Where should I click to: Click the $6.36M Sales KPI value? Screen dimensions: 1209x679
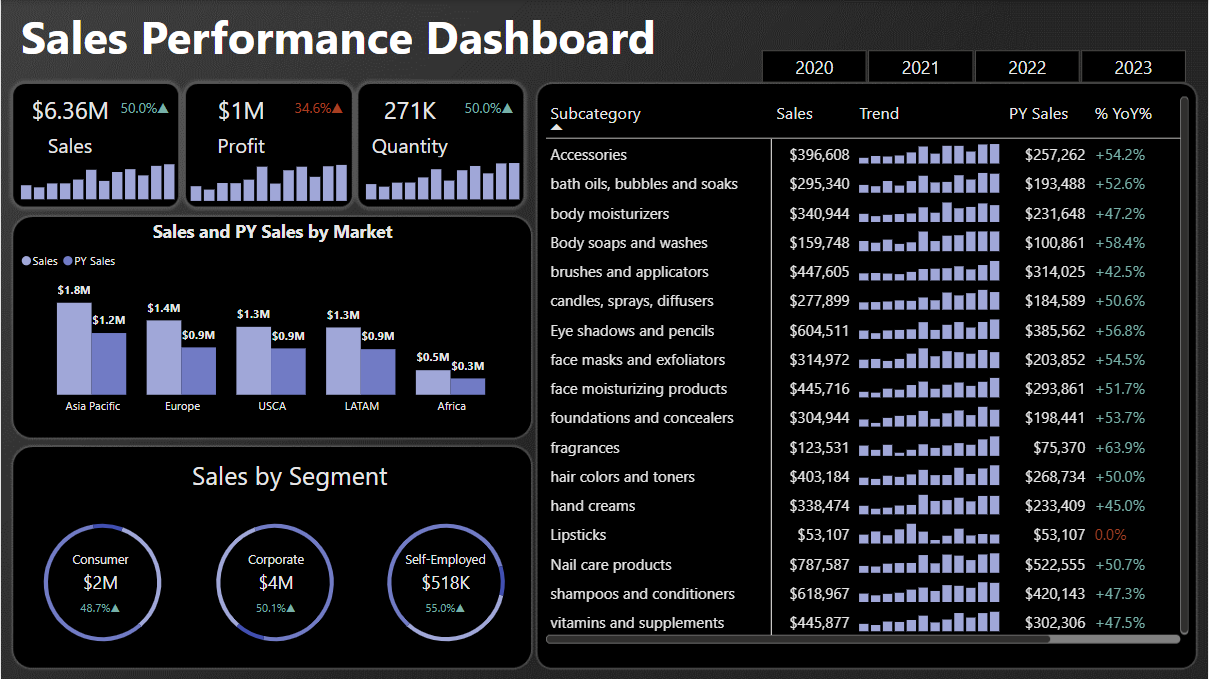[70, 111]
